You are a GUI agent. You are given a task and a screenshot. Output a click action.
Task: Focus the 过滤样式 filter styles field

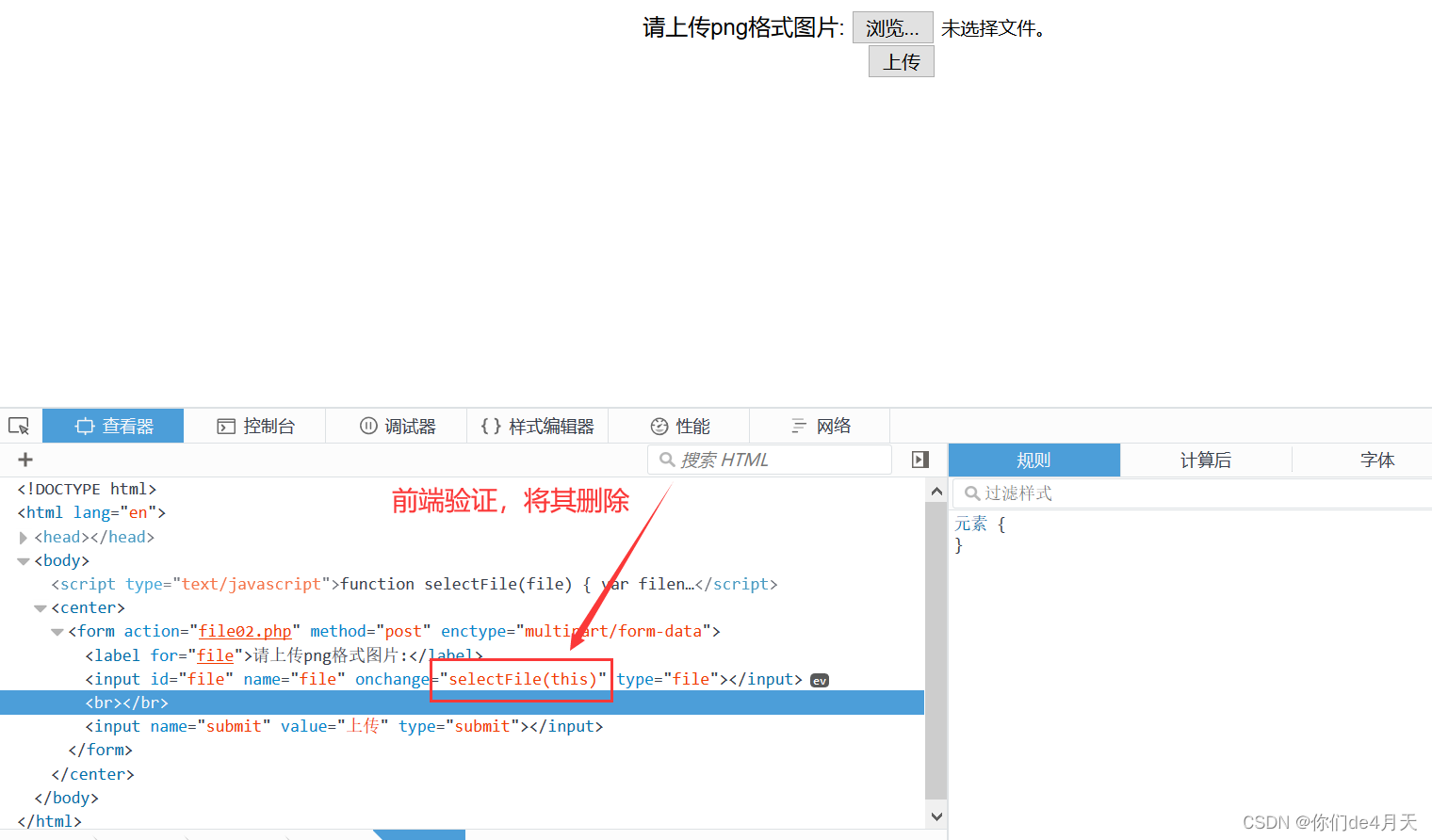pos(1193,493)
